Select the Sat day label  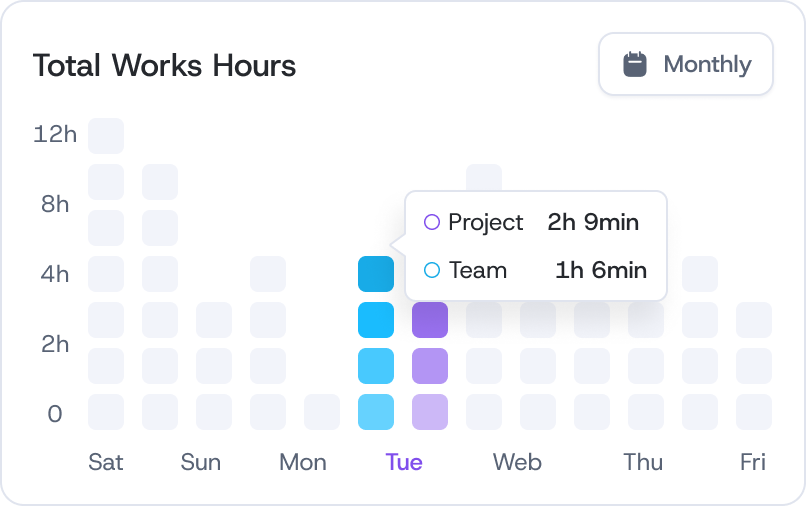click(x=106, y=462)
